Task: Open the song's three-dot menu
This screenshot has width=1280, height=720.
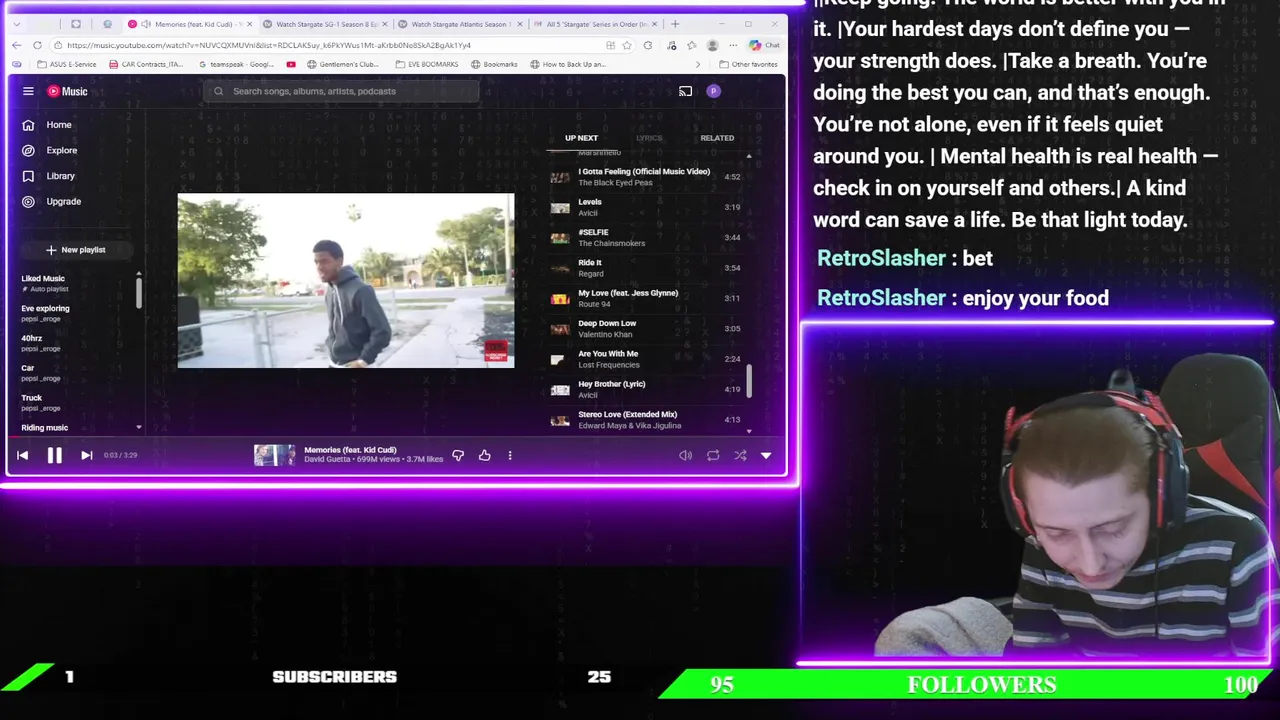Action: click(x=510, y=455)
